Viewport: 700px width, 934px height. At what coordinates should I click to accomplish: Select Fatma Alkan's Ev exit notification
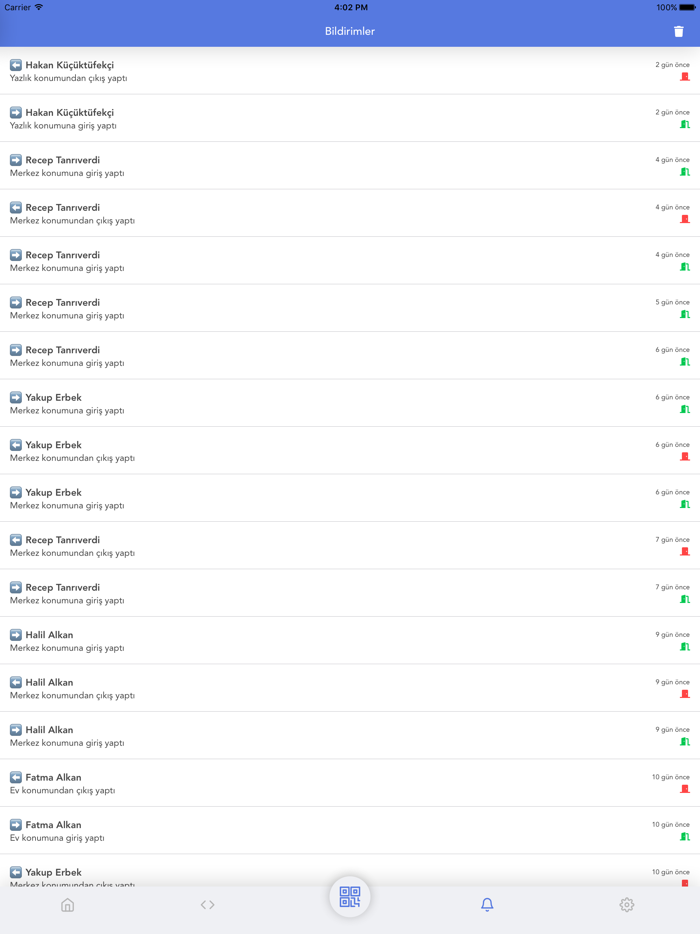click(x=300, y=783)
